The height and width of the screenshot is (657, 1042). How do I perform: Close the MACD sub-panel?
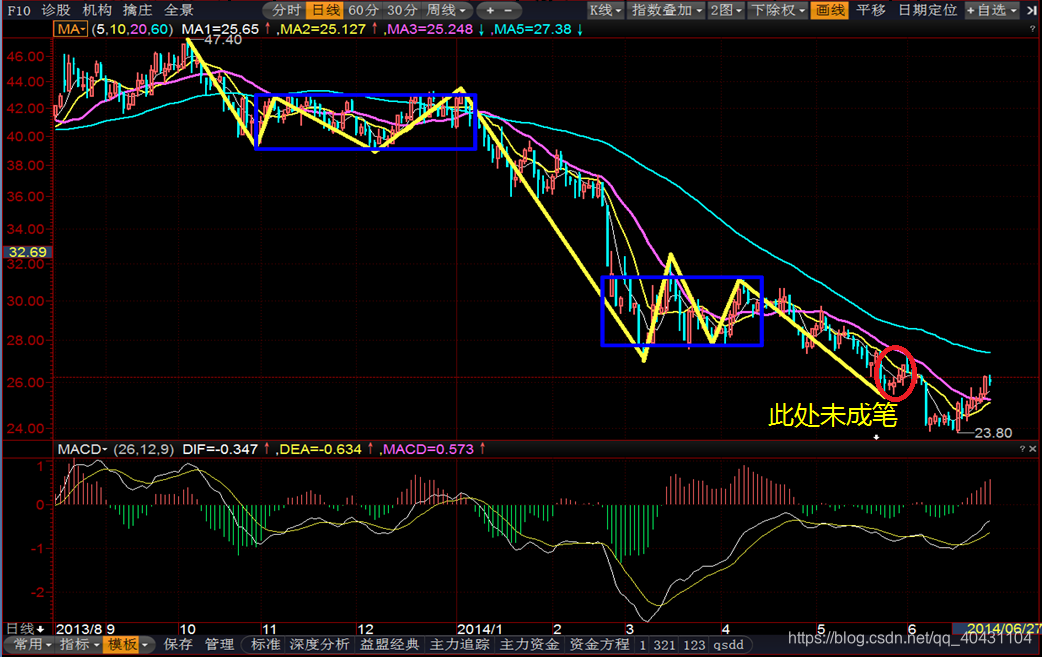1033,449
